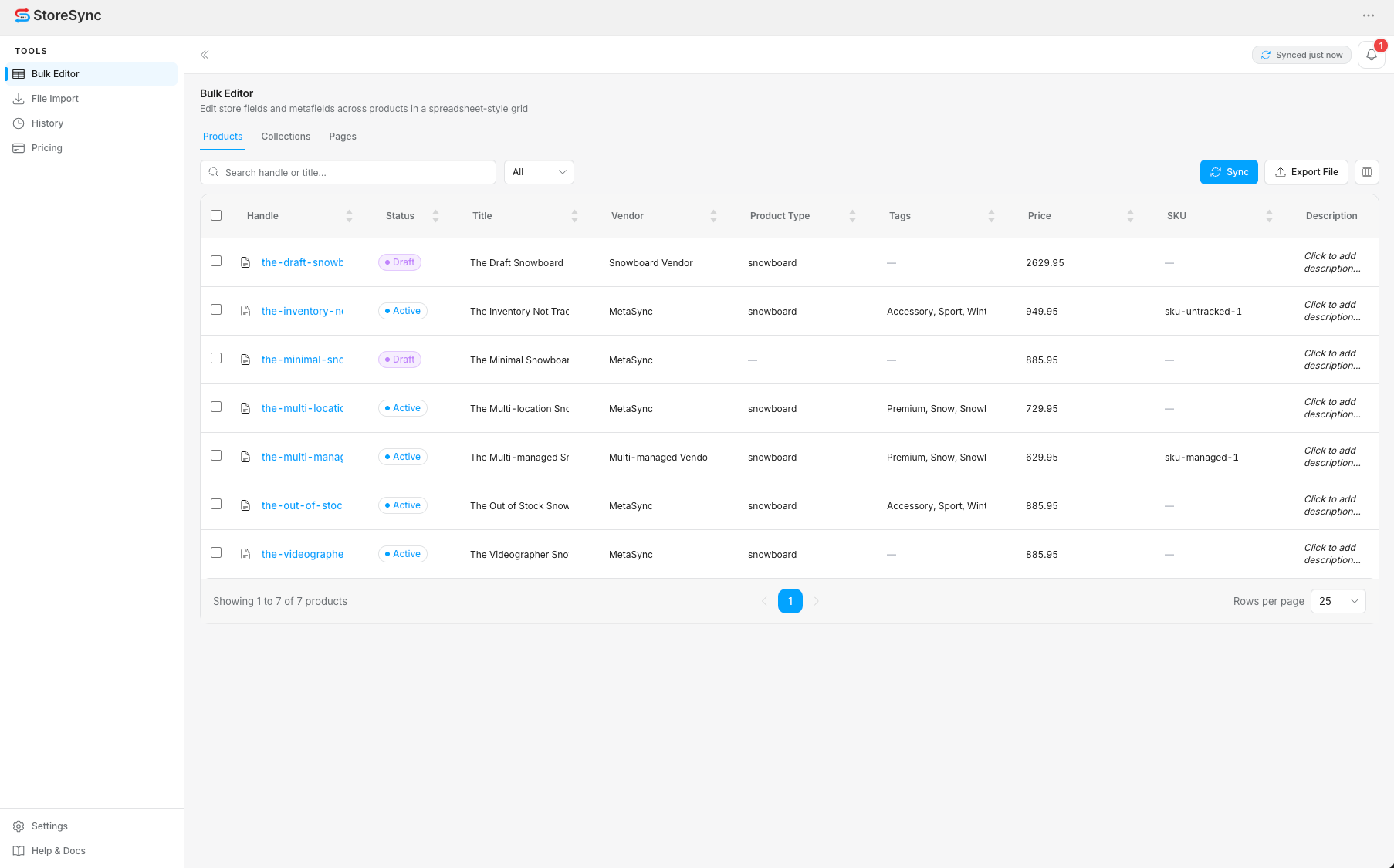Focus the Search handle or title field
Image resolution: width=1394 pixels, height=868 pixels.
tap(348, 172)
